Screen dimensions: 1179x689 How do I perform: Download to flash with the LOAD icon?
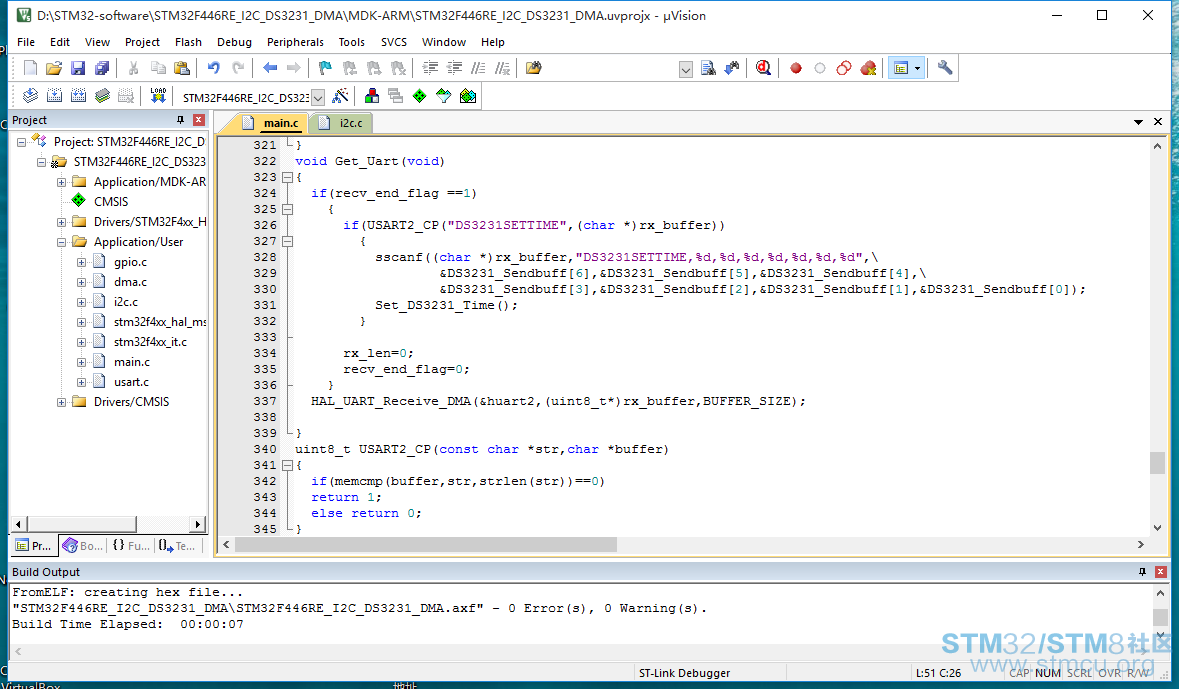click(x=158, y=96)
